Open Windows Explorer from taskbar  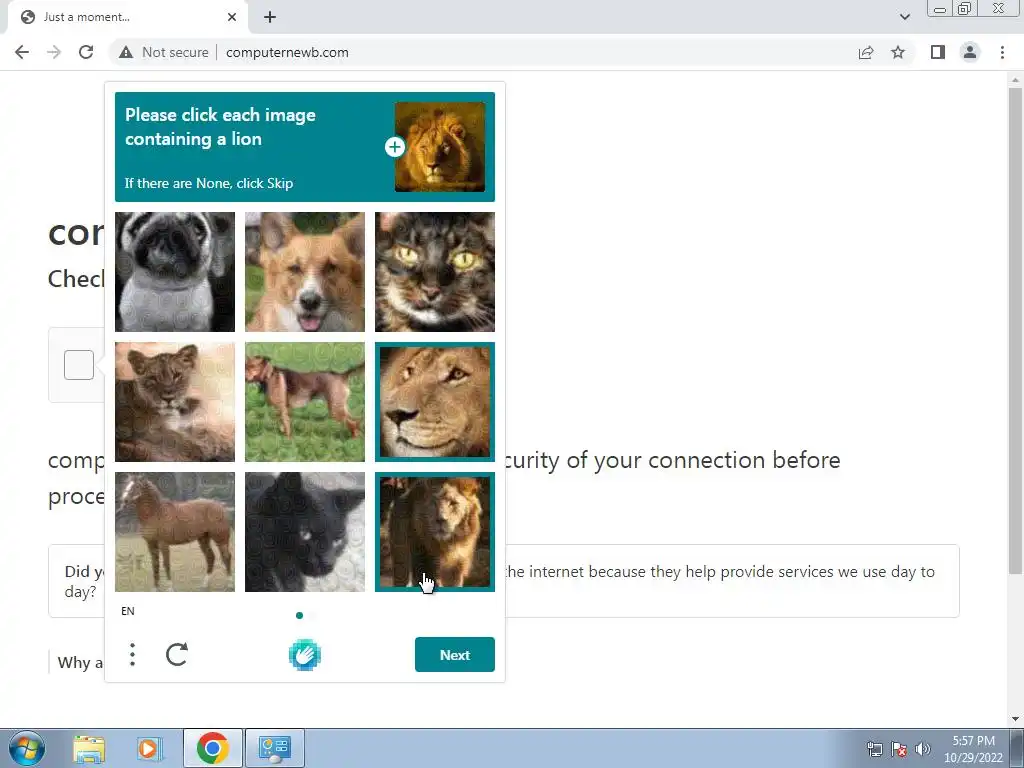tap(89, 748)
